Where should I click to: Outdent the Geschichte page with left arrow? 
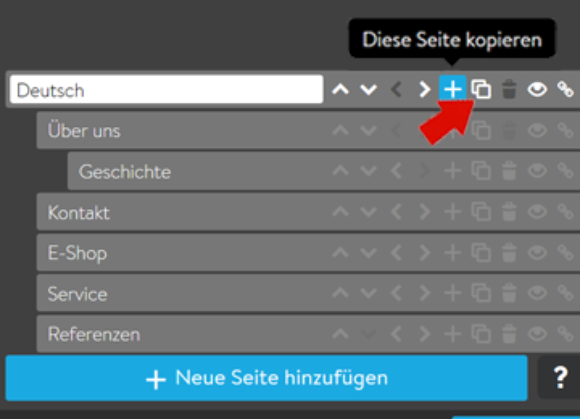click(397, 171)
